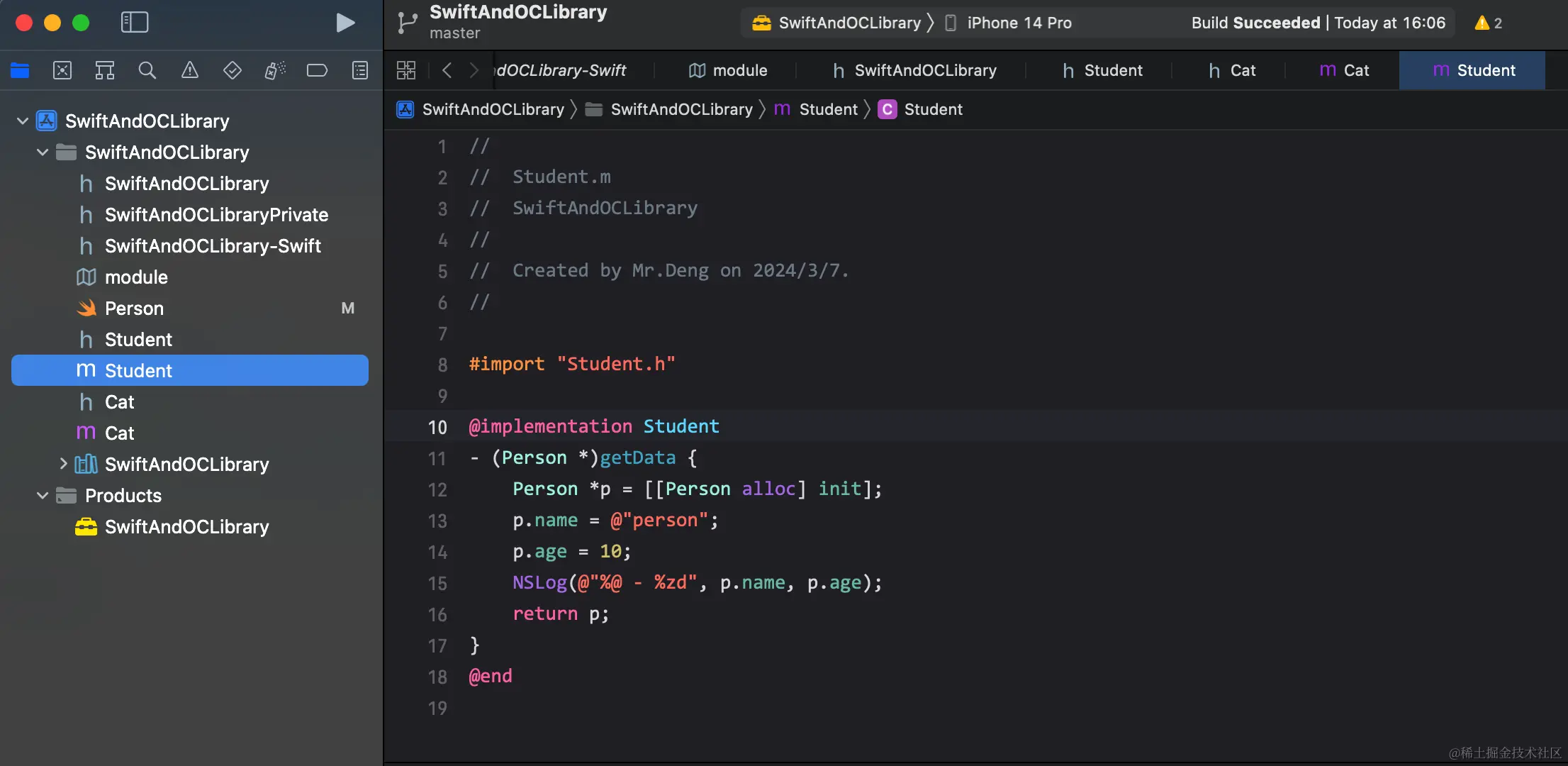The width and height of the screenshot is (1568, 766).
Task: Toggle the navigator sidebar visibility
Action: [135, 23]
